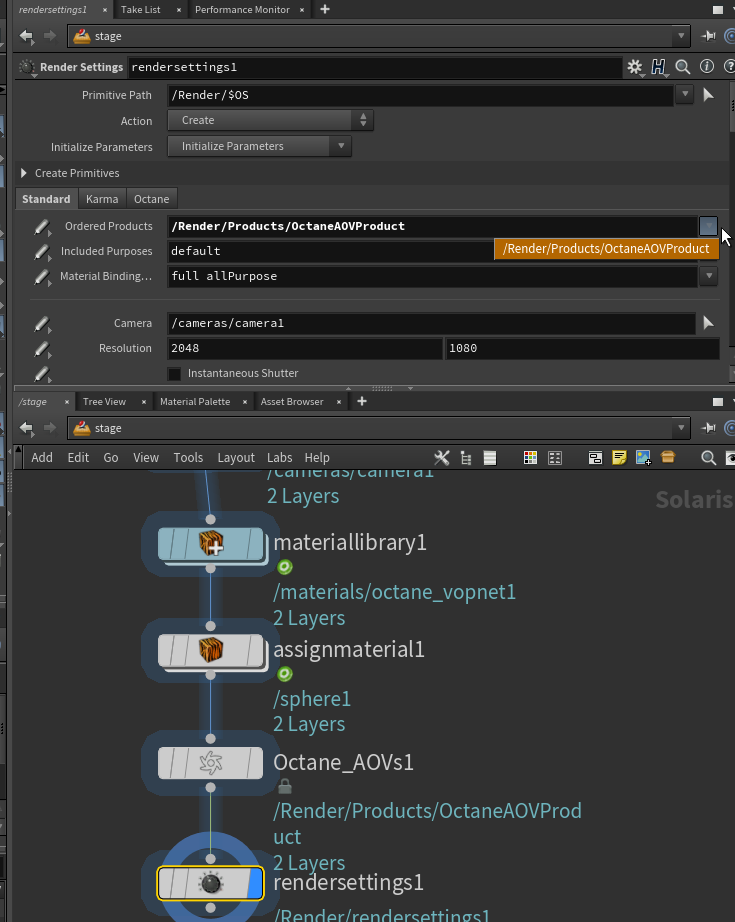Toggle bypass flag on rendersettings1 node

coord(166,883)
